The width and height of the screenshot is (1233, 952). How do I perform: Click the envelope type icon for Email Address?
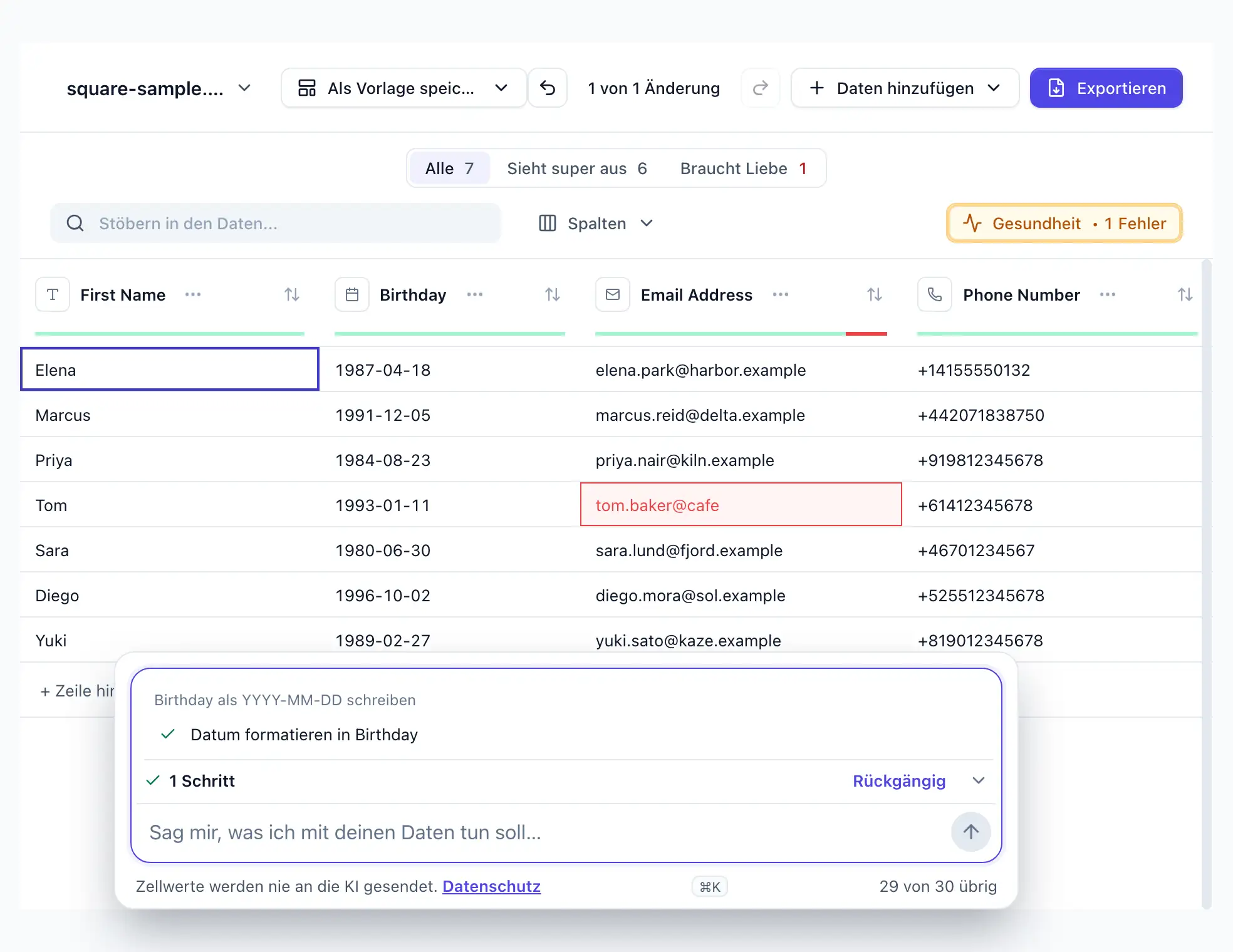[613, 294]
